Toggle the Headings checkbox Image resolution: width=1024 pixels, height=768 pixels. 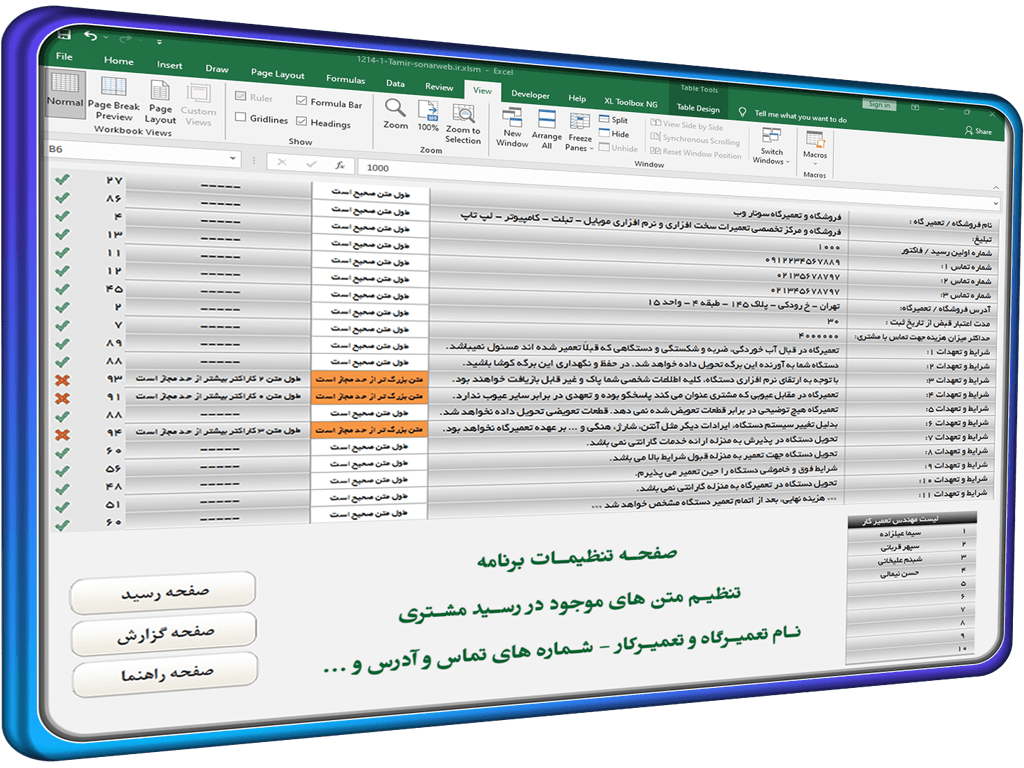pos(301,121)
